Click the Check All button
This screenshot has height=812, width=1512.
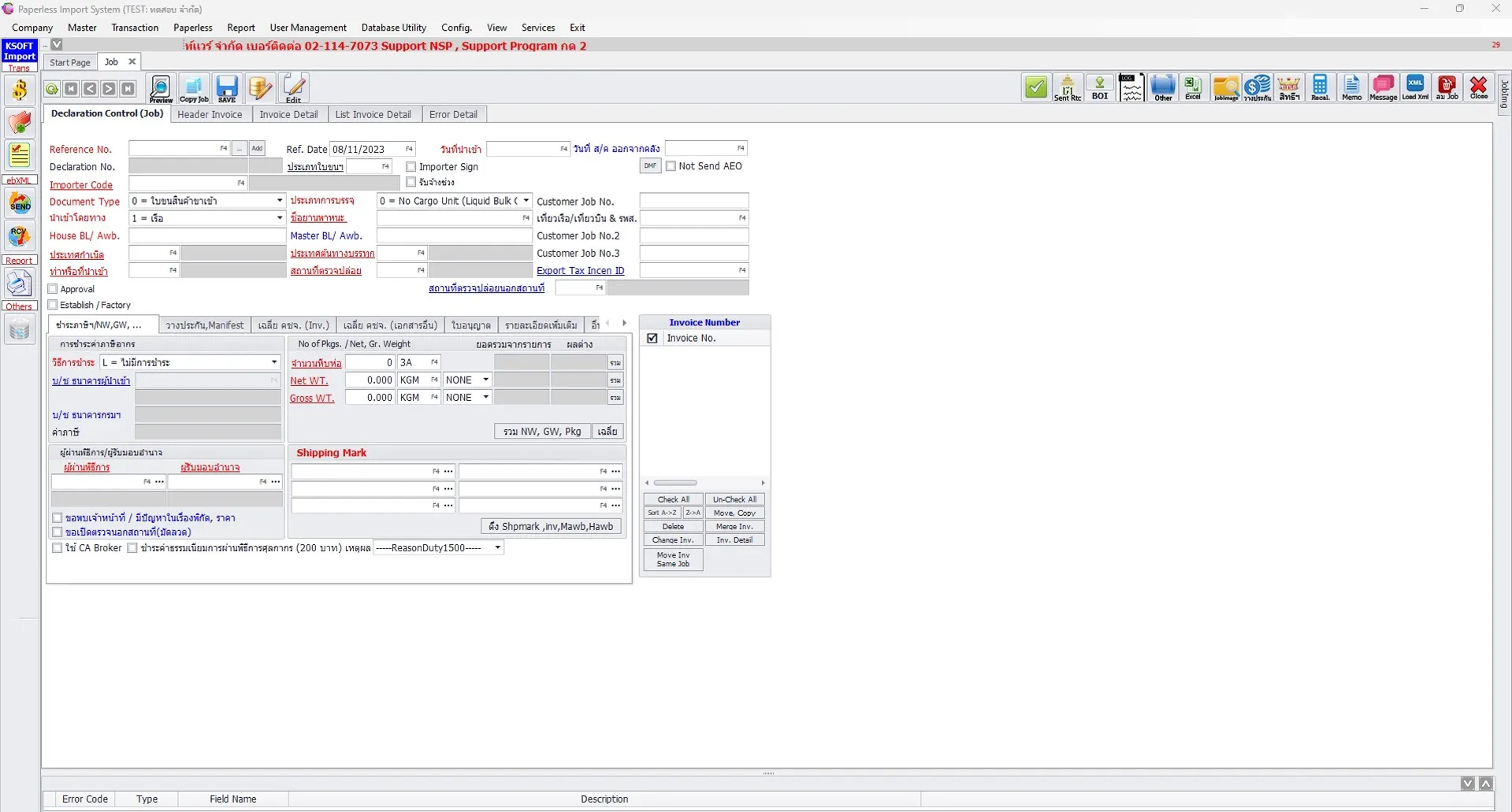pos(672,499)
